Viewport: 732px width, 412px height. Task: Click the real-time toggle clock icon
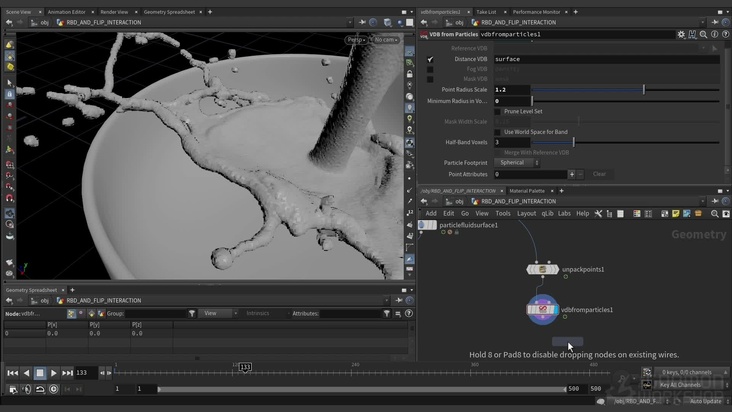[x=54, y=389]
